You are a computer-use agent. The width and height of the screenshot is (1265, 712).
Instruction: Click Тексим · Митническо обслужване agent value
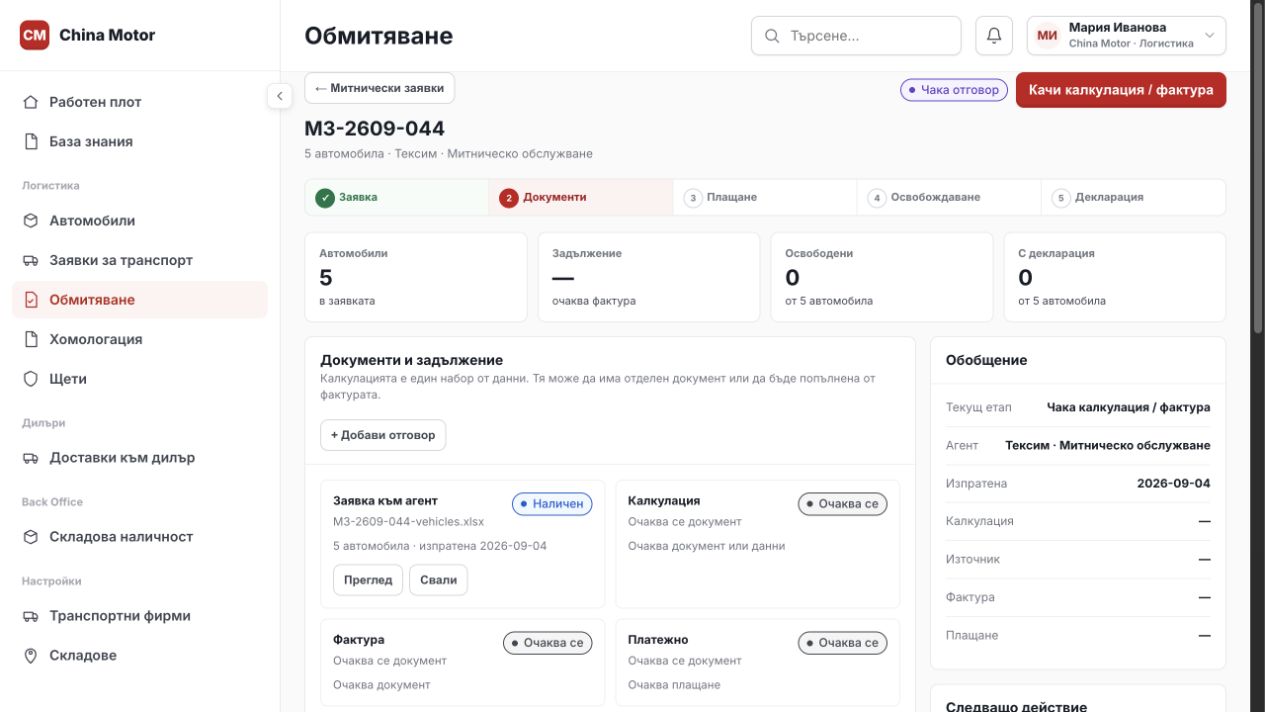[x=1108, y=446]
